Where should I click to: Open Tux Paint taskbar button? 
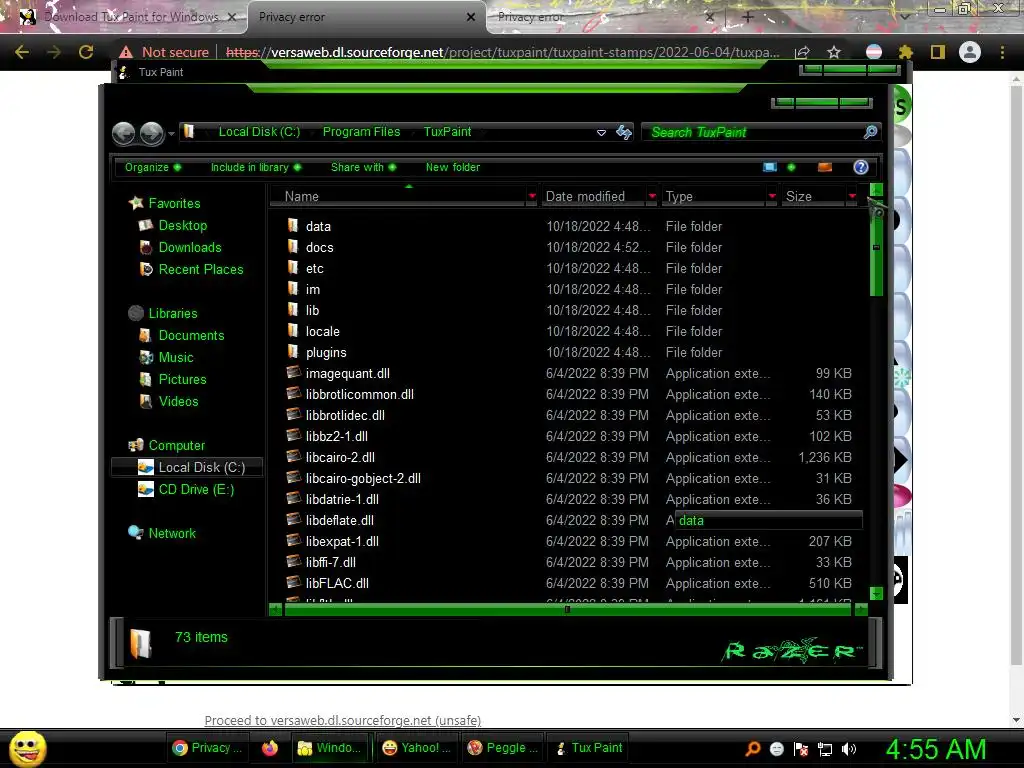[x=589, y=748]
